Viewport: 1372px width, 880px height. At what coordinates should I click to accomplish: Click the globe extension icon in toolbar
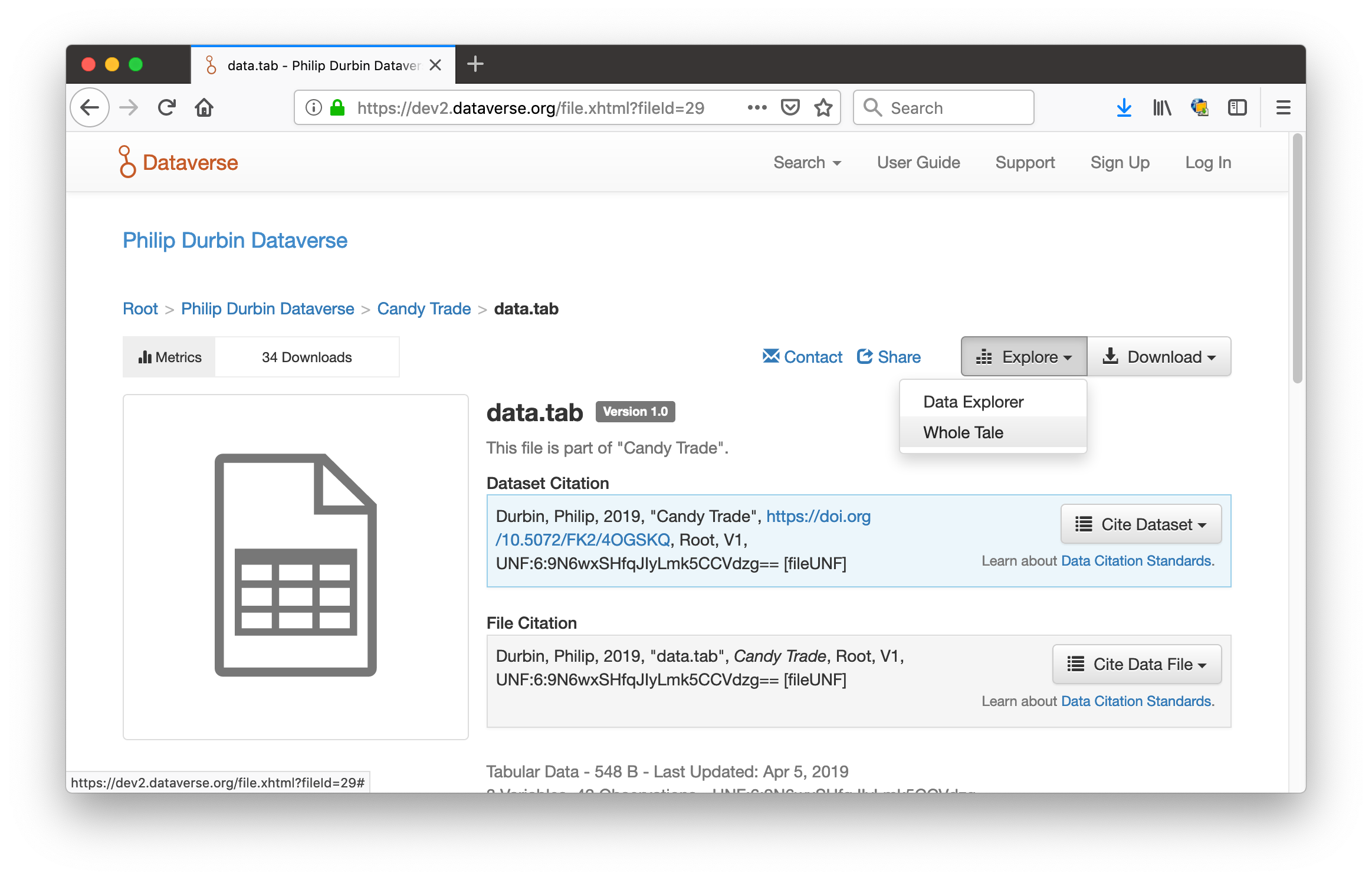pyautogui.click(x=1200, y=108)
